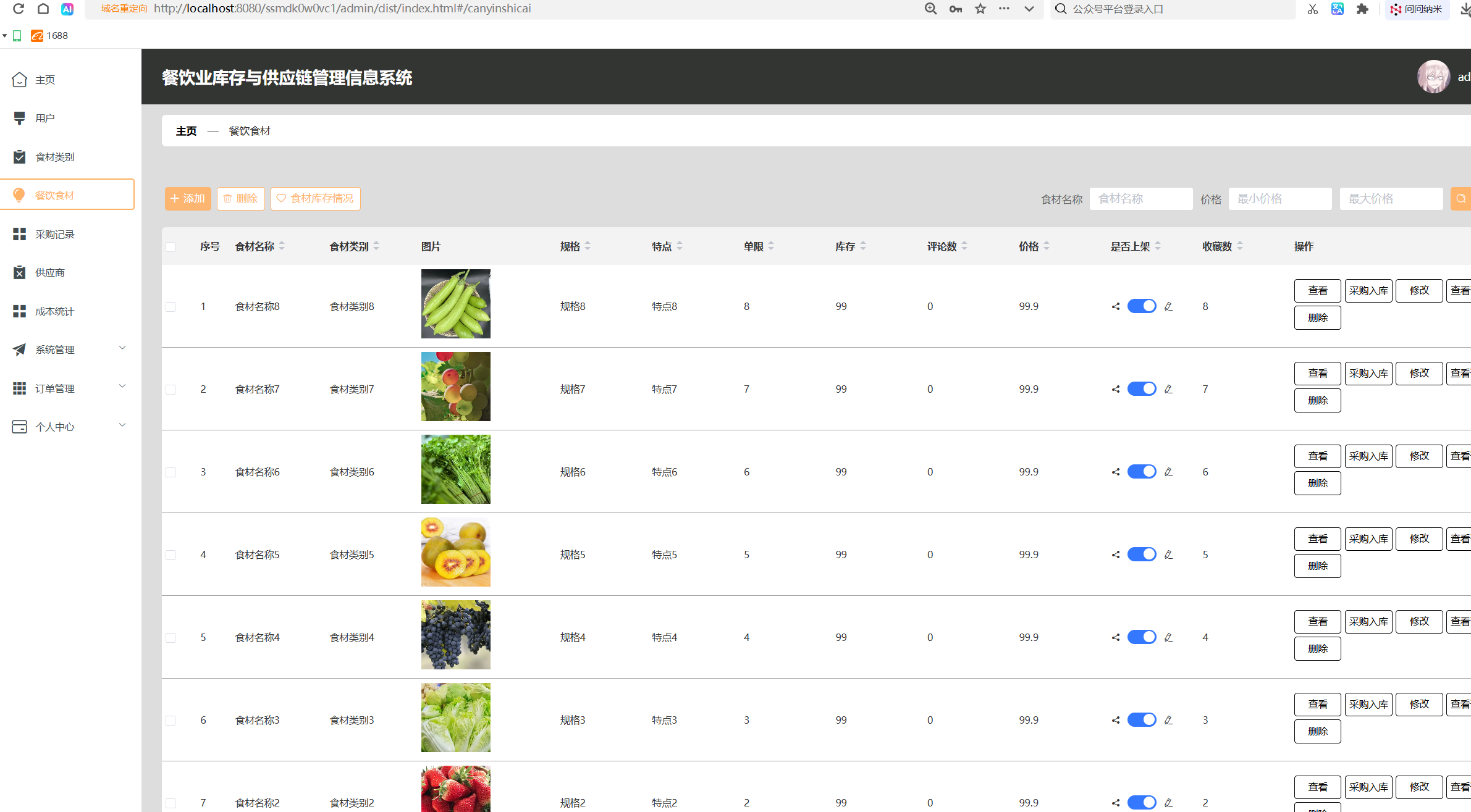Sort table by 库存 column arrows

[x=863, y=246]
